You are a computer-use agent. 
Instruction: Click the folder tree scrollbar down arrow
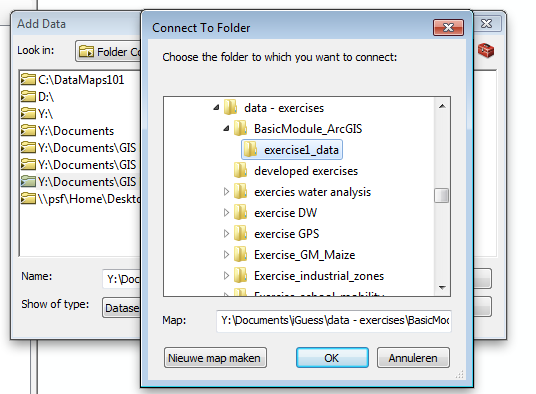pos(442,288)
